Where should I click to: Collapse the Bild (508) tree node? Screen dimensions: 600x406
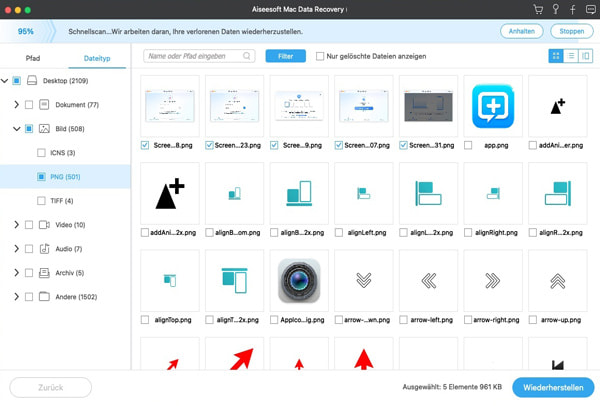pos(17,129)
